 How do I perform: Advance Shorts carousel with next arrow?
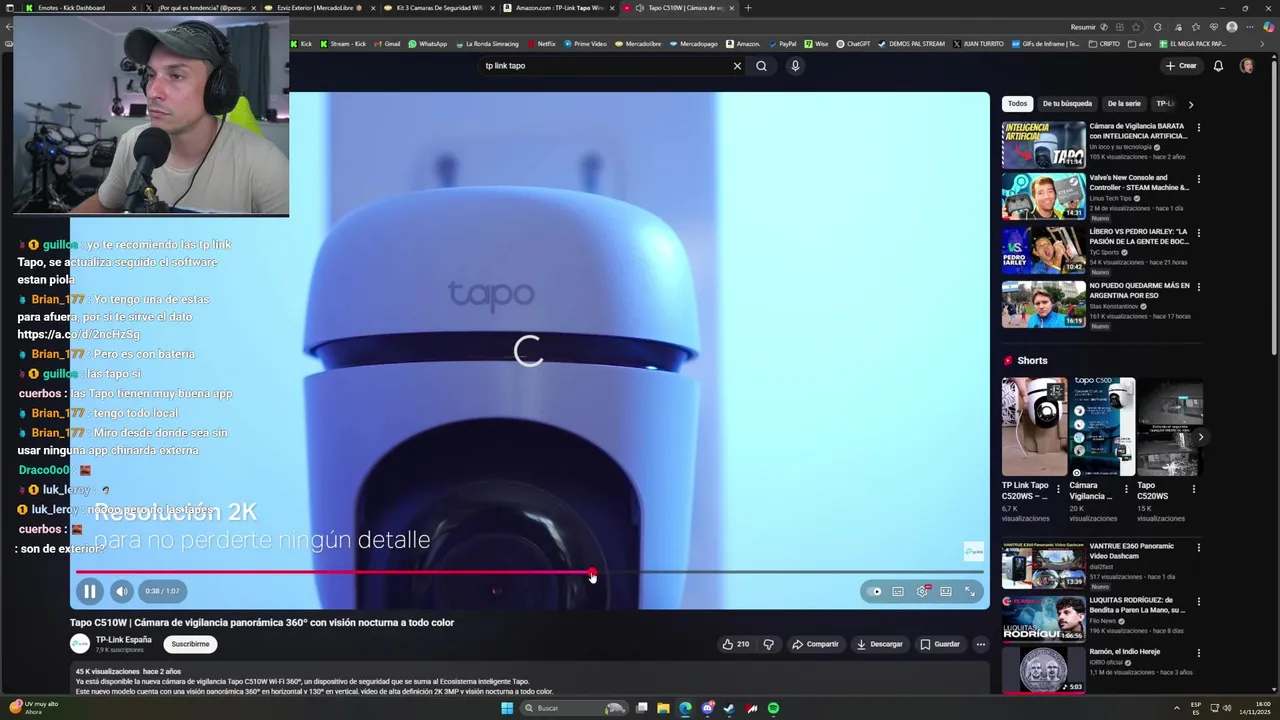[x=1200, y=437]
